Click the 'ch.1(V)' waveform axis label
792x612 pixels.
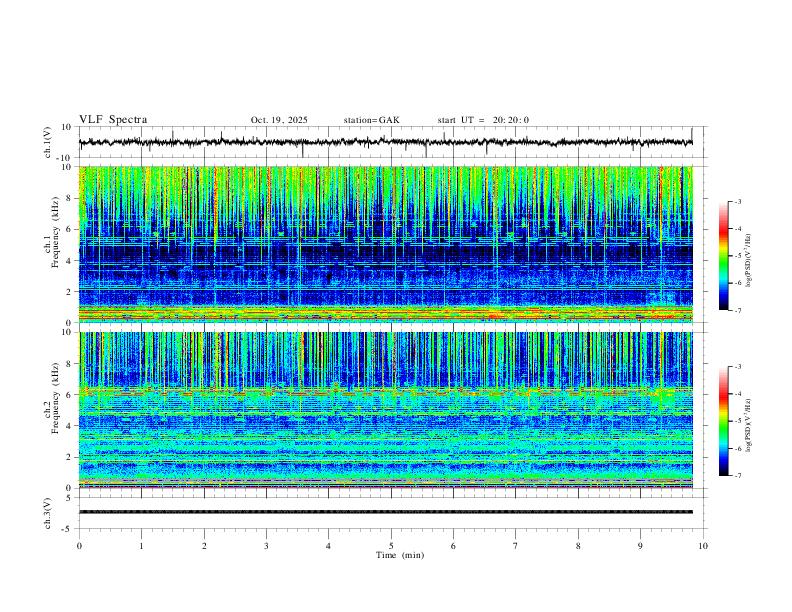(48, 142)
